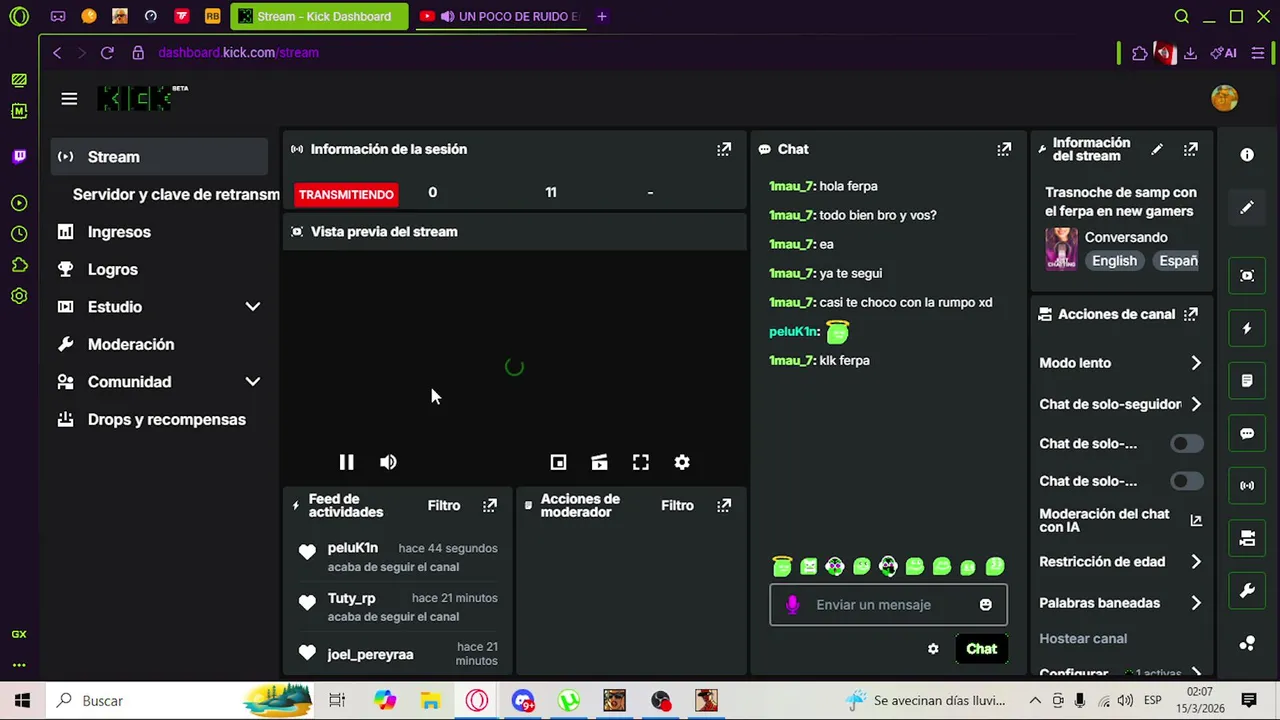Click the Conversando category thumbnail
This screenshot has height=720, width=1280.
click(x=1062, y=249)
